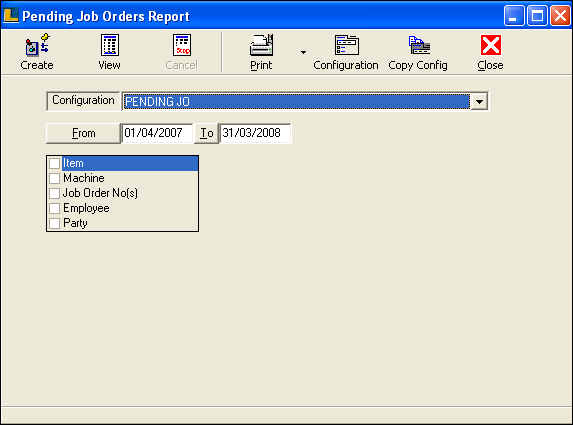Screen dimensions: 573x425
Task: Enable the Machine filter checkbox
Action: 54,178
